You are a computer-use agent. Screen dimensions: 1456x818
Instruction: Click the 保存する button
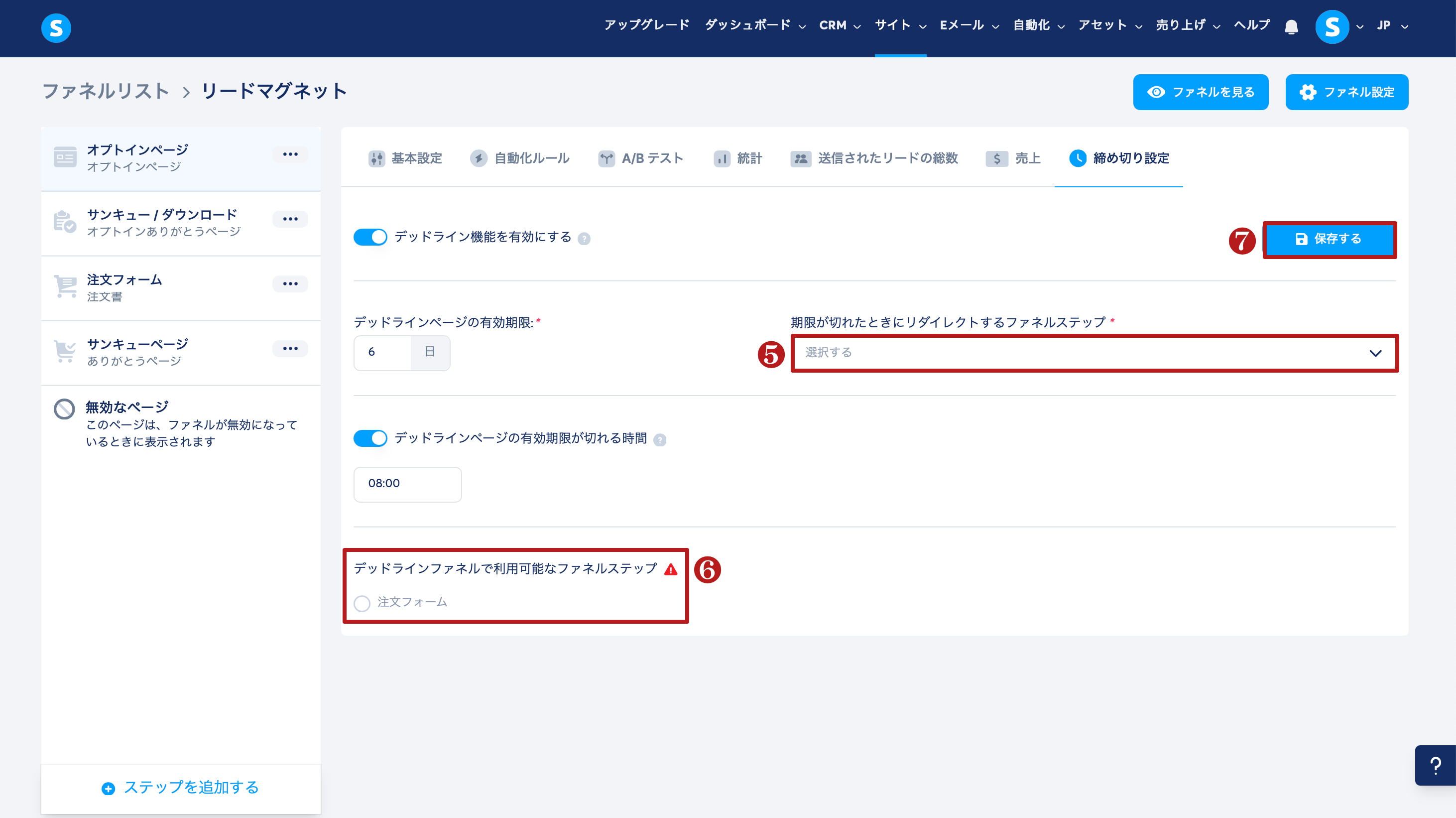(1329, 239)
